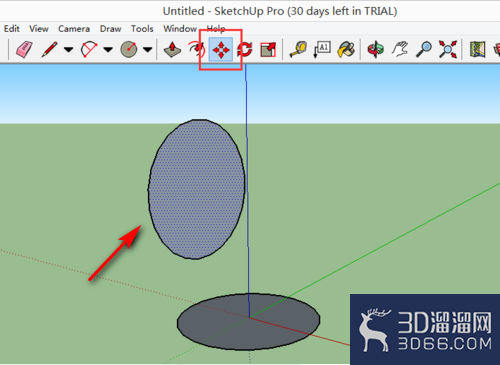Viewport: 500px width, 365px height.
Task: Select the Arc tool
Action: (89, 49)
